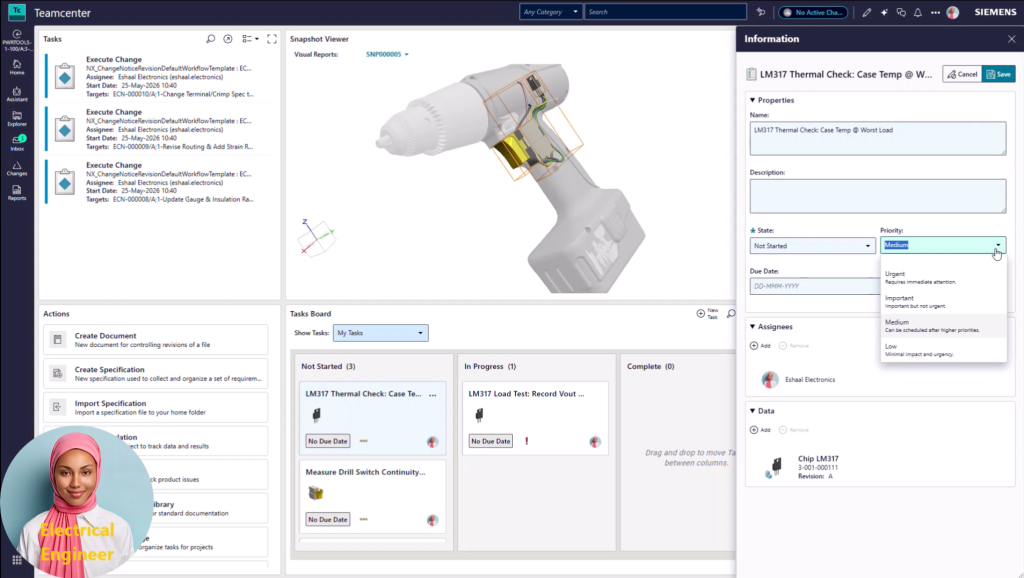Open notifications bell icon
This screenshot has height=578, width=1024.
click(918, 12)
